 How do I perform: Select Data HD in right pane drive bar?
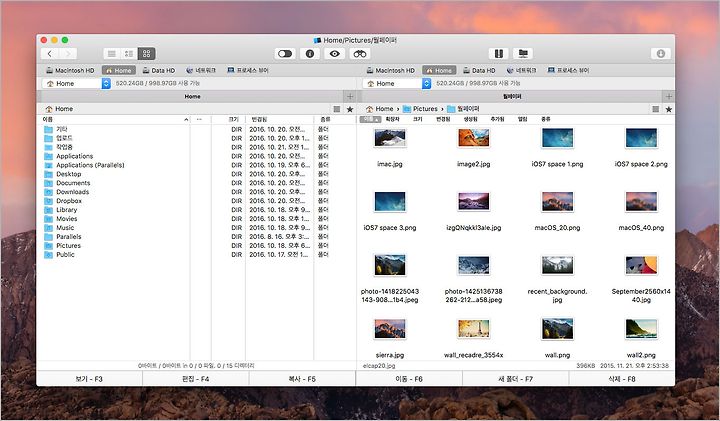479,70
